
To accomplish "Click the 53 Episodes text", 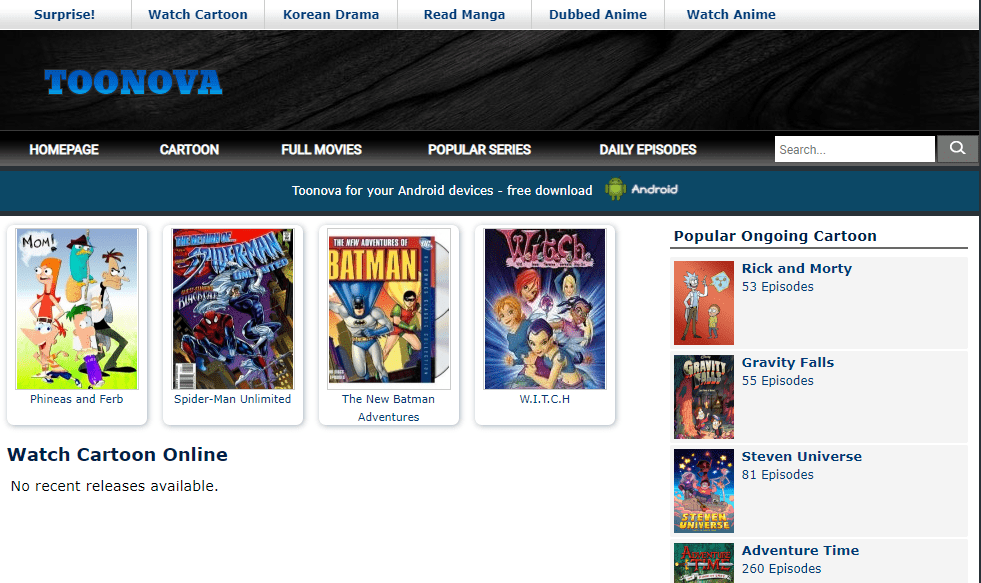I will coord(778,286).
